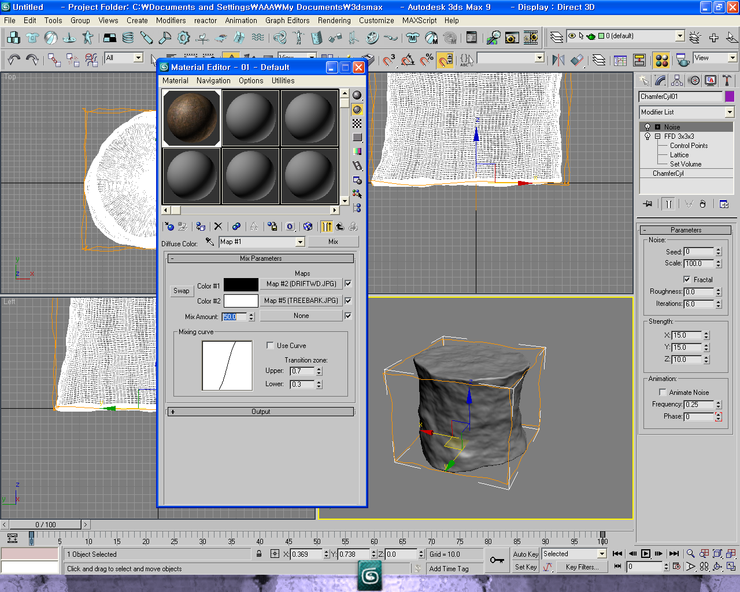
Task: Click Show Map in Viewport checker-cube icon
Action: (x=308, y=227)
